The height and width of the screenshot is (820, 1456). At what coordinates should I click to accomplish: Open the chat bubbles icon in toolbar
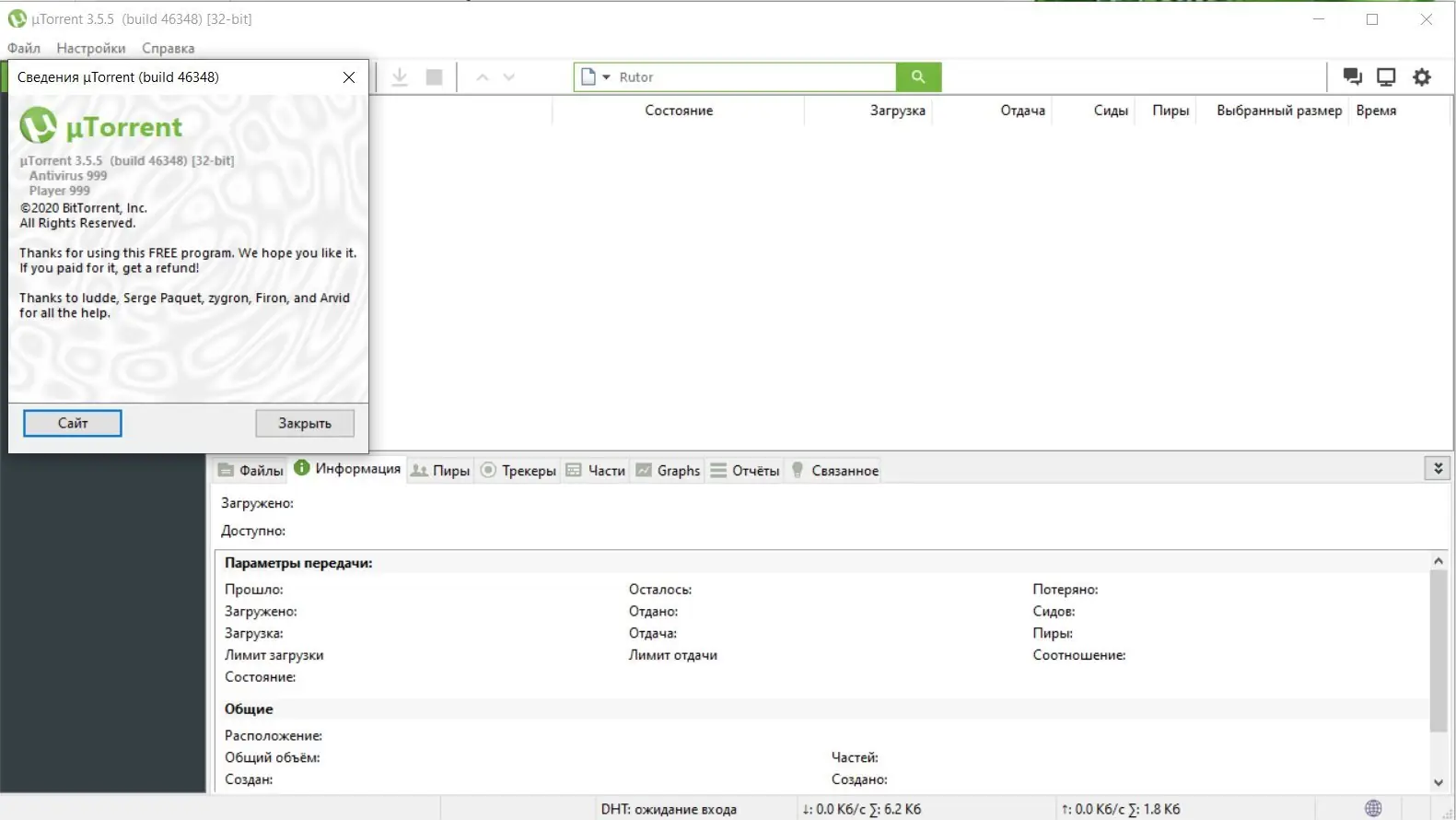[1352, 77]
